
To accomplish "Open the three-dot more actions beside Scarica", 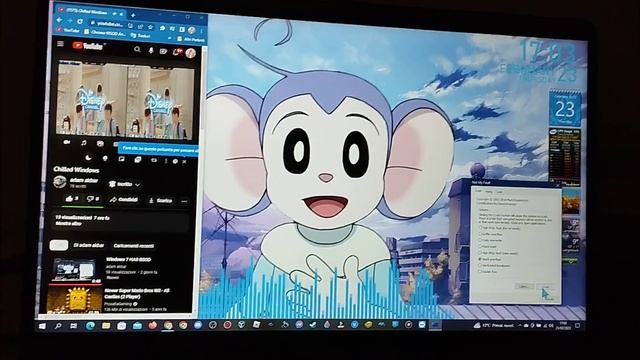I will click(x=184, y=201).
